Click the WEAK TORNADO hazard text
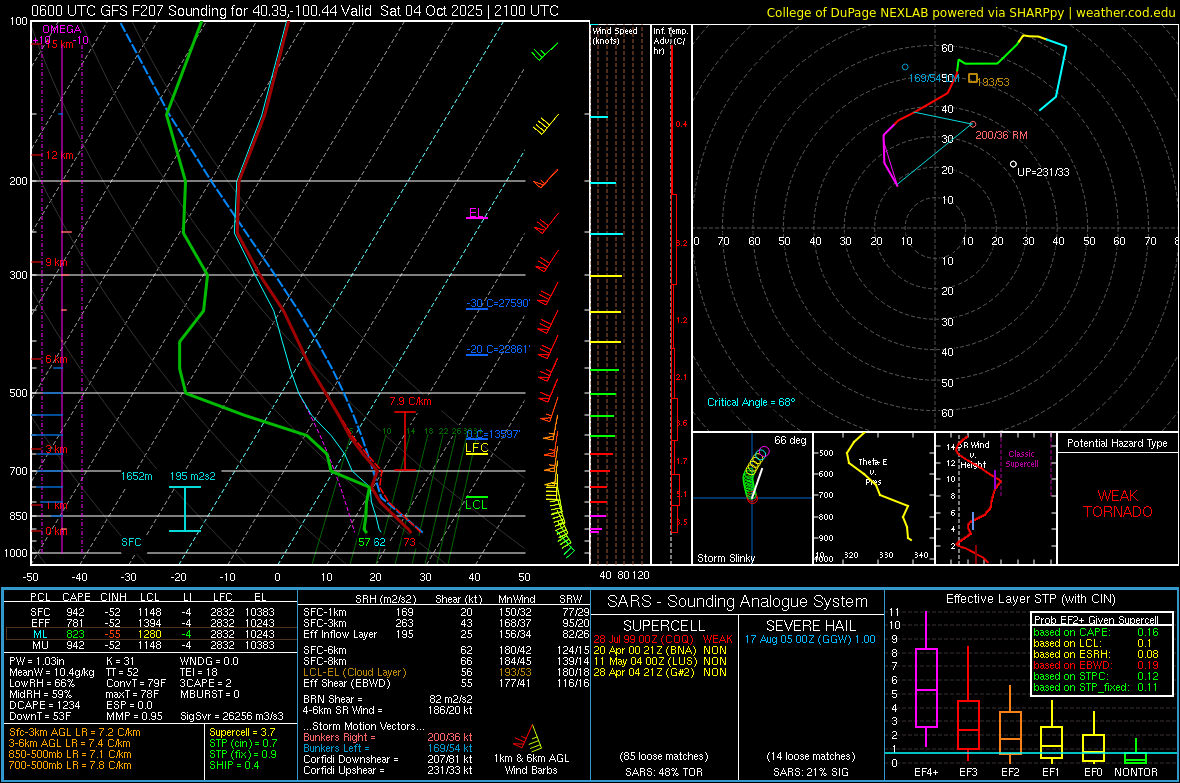This screenshot has width=1180, height=783. [1118, 504]
